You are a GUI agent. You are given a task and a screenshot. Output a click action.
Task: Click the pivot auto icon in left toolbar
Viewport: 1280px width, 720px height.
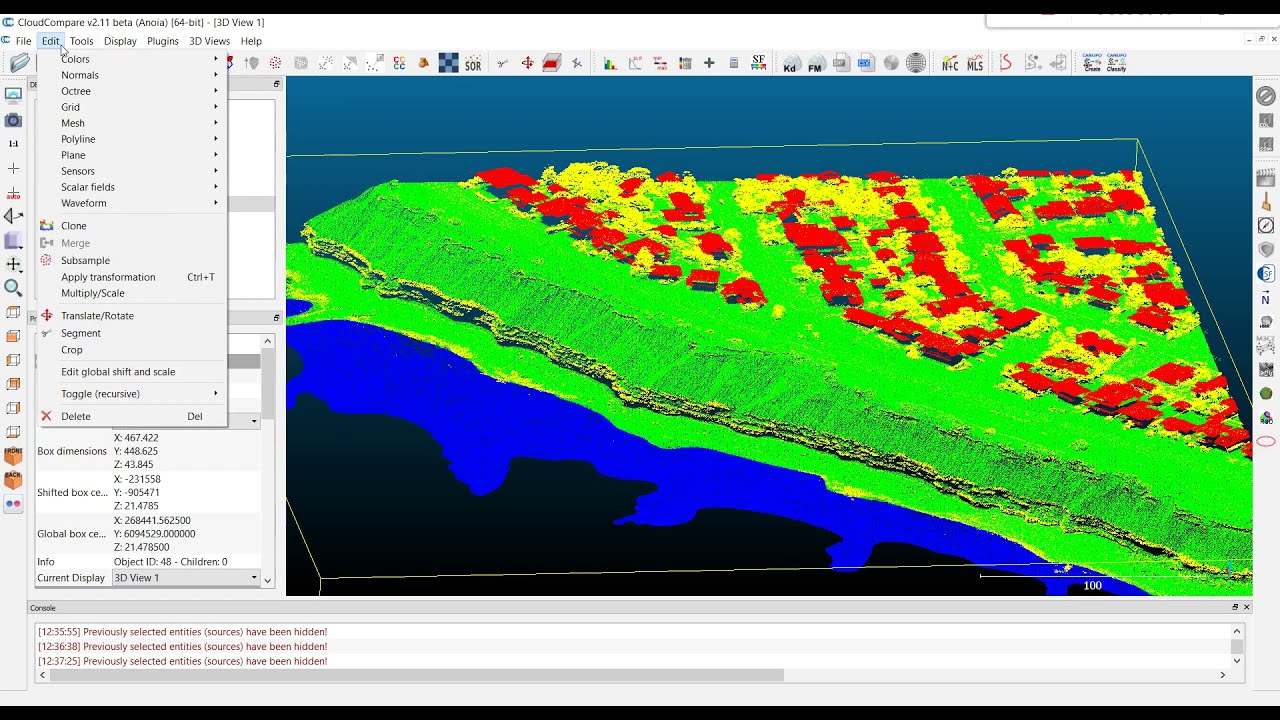point(13,192)
